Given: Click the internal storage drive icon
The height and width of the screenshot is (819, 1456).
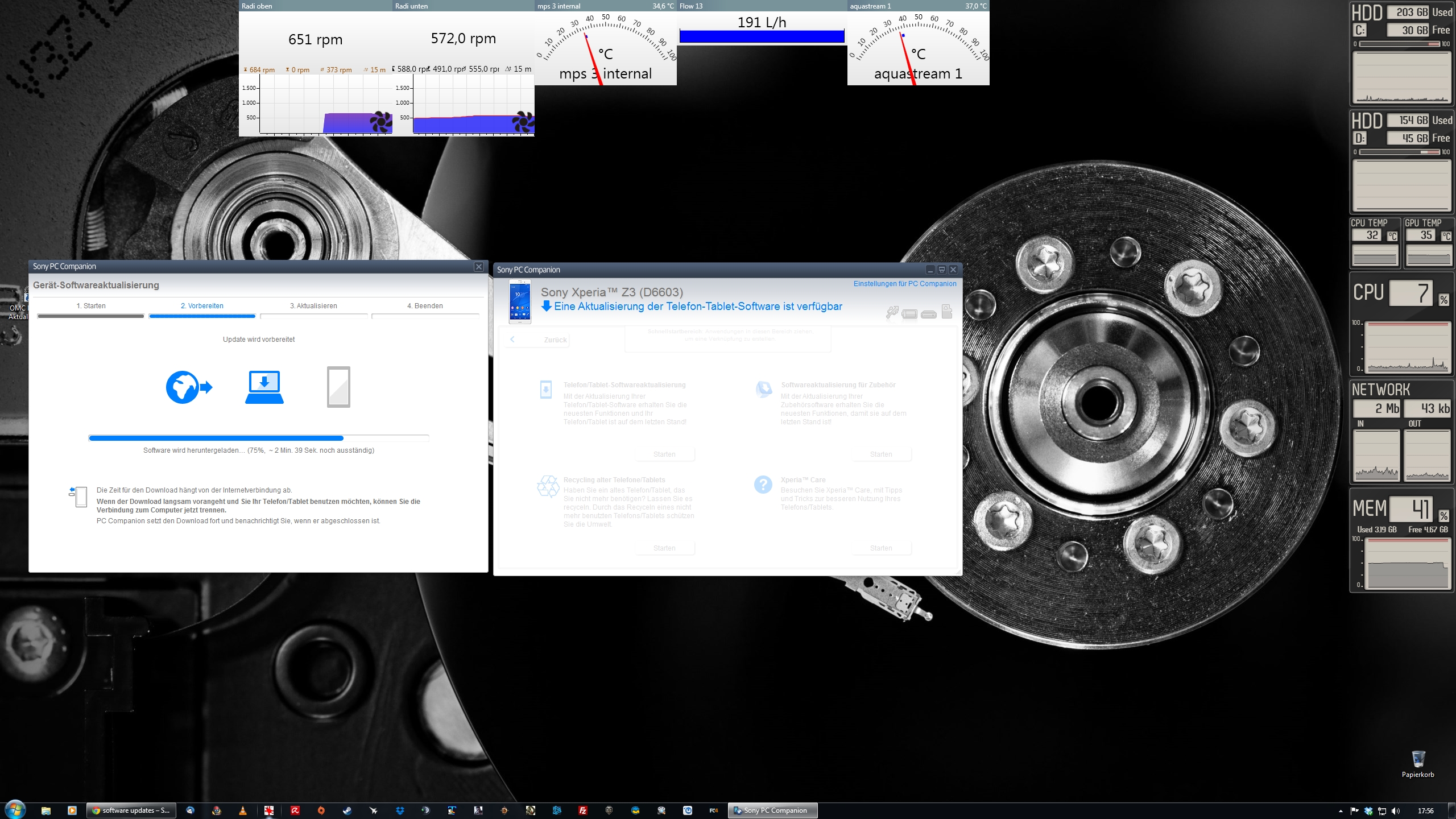Looking at the screenshot, I should [x=928, y=314].
